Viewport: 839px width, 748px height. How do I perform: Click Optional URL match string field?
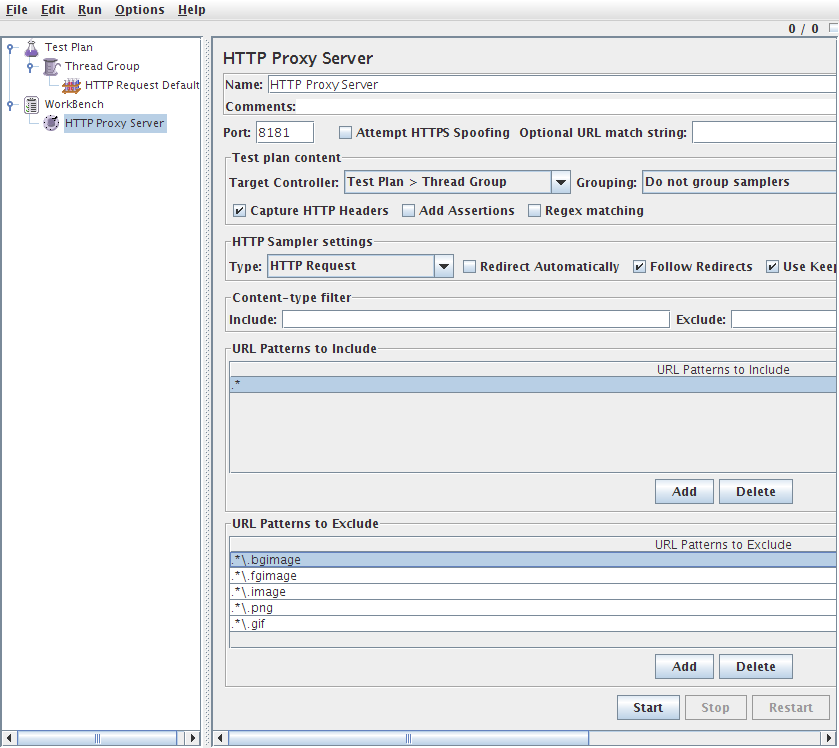(765, 132)
